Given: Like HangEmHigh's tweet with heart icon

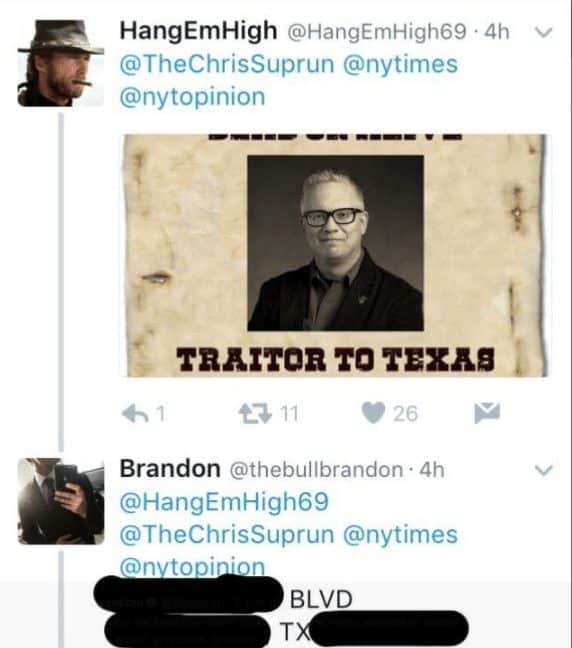Looking at the screenshot, I should pyautogui.click(x=374, y=413).
